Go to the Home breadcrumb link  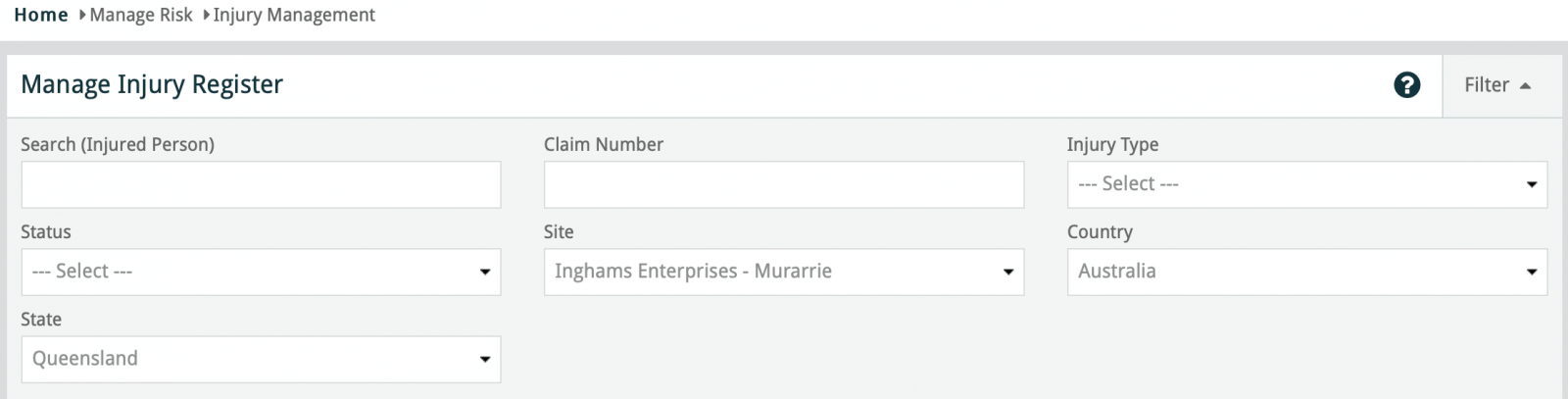(x=41, y=15)
